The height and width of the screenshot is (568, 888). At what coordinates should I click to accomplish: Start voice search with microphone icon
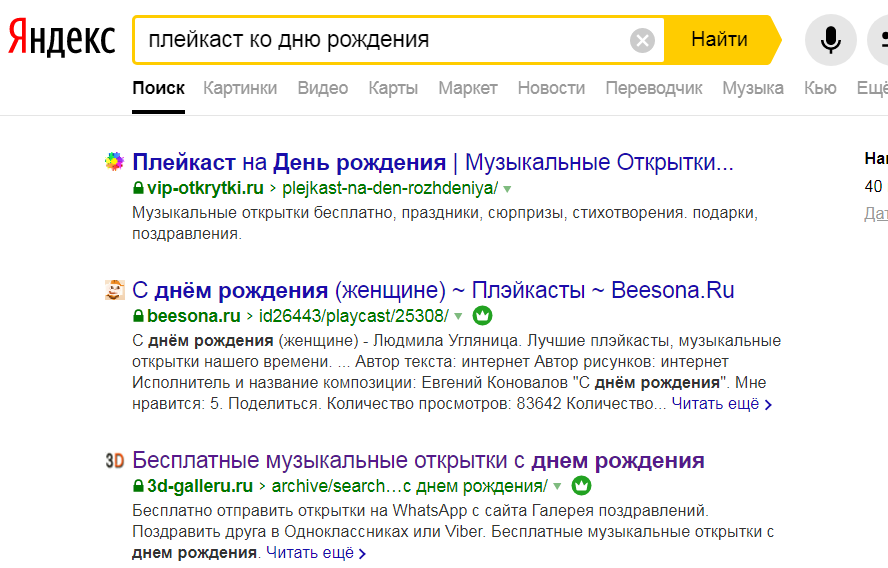pos(830,40)
